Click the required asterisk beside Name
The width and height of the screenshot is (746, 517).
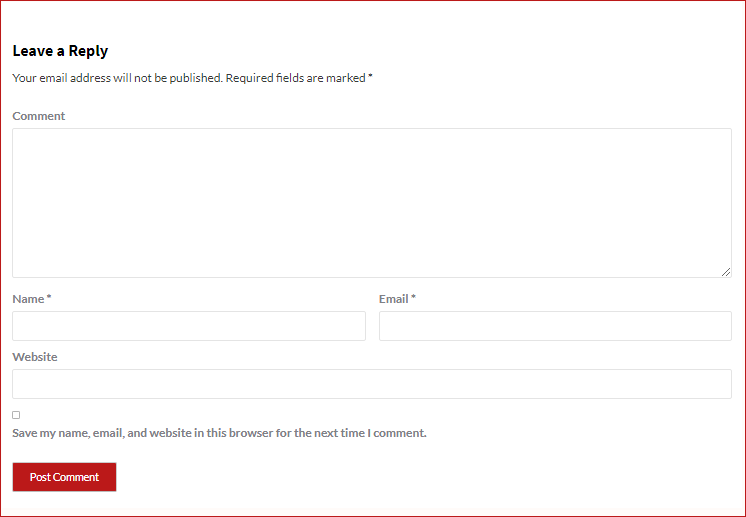[x=49, y=298]
